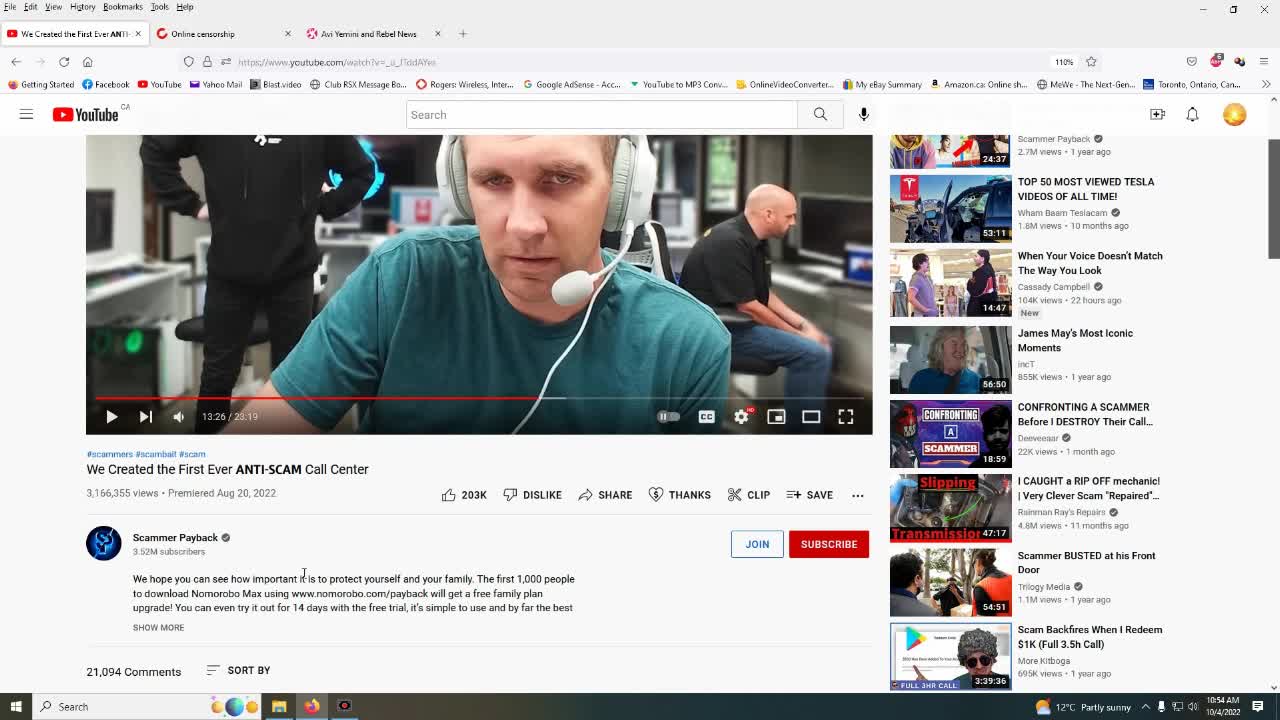The height and width of the screenshot is (720, 1280).
Task: Open the player settings gear
Action: tap(741, 417)
